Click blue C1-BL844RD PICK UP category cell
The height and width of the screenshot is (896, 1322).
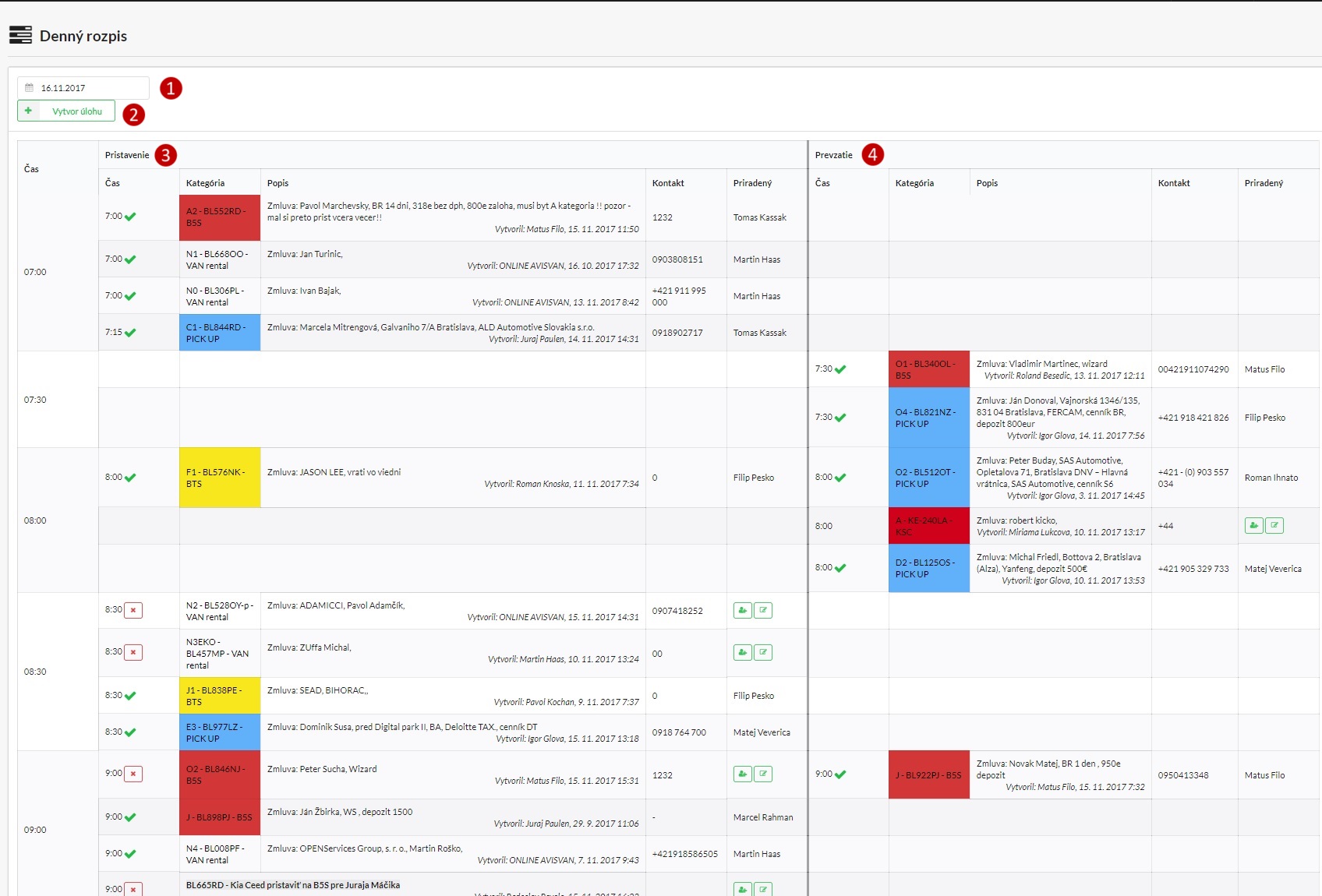coord(220,333)
